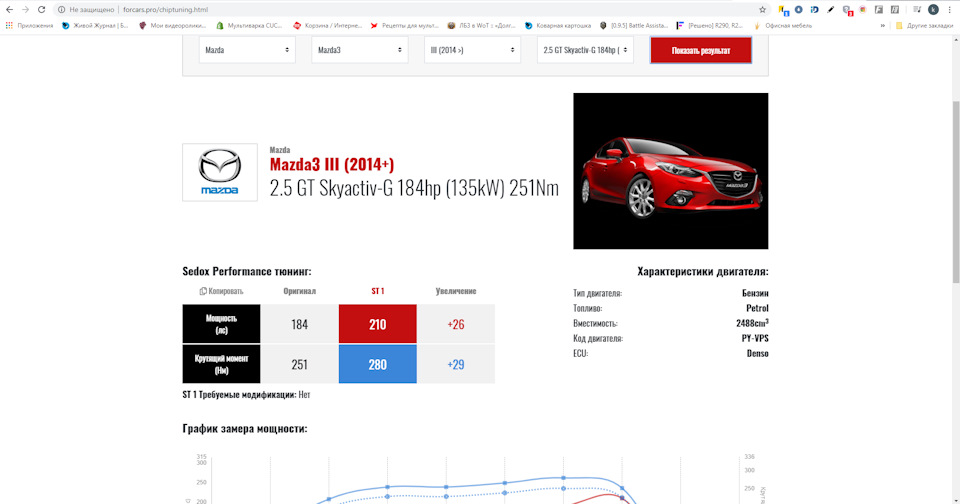Click the scrollbar up arrow
This screenshot has height=504, width=960.
pyautogui.click(x=956, y=39)
